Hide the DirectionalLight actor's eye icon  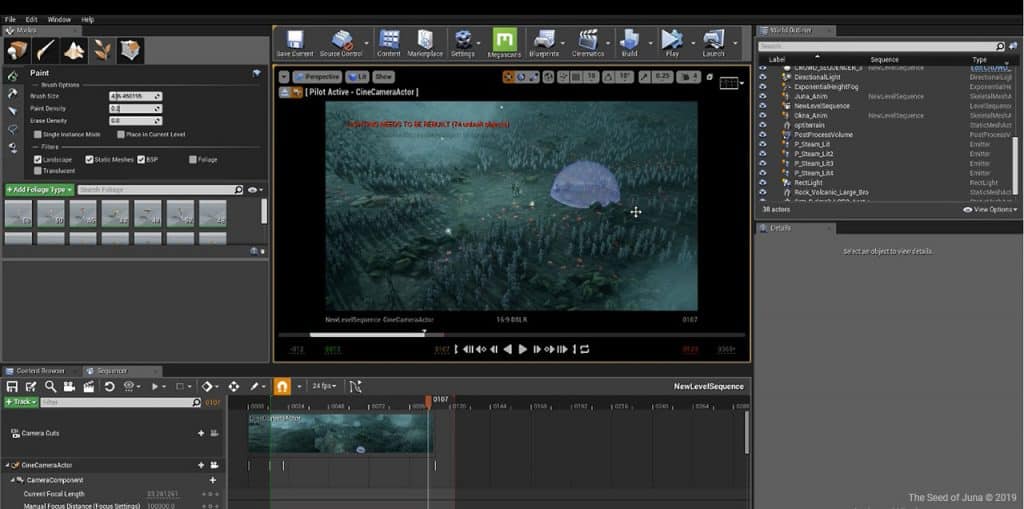(x=762, y=77)
